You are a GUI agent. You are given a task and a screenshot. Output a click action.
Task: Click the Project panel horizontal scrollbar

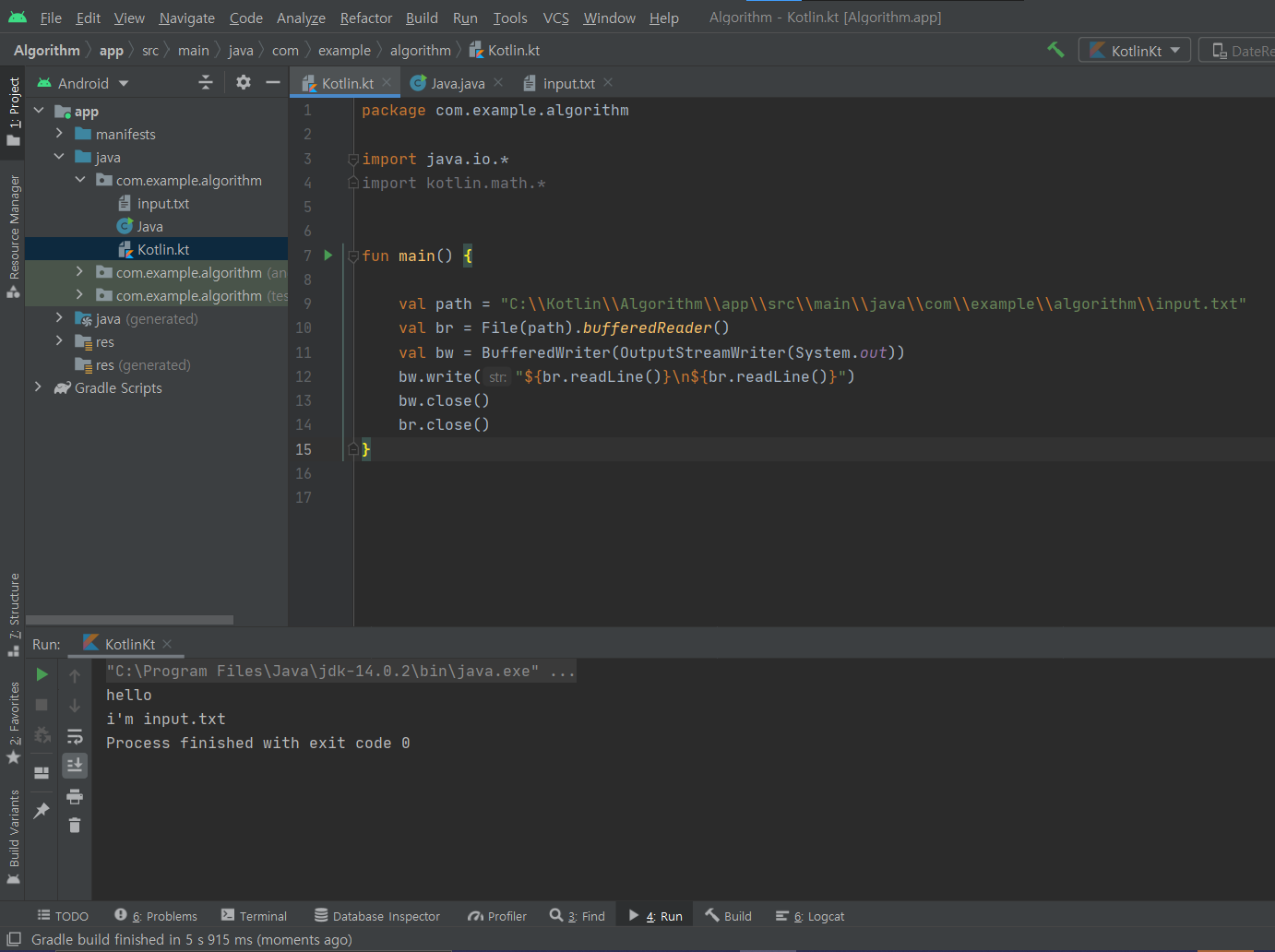129,620
